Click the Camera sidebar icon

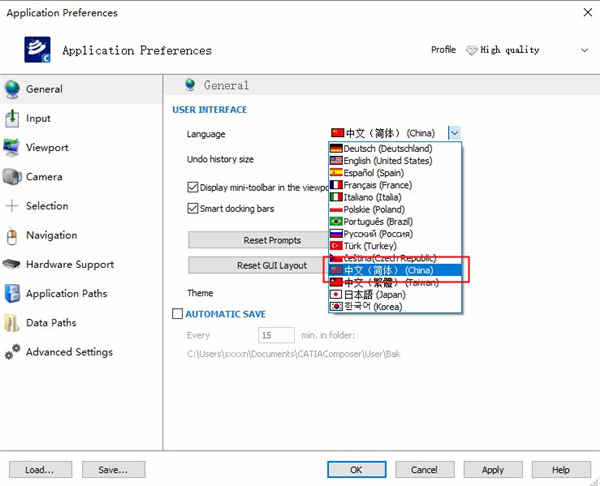pos(12,177)
